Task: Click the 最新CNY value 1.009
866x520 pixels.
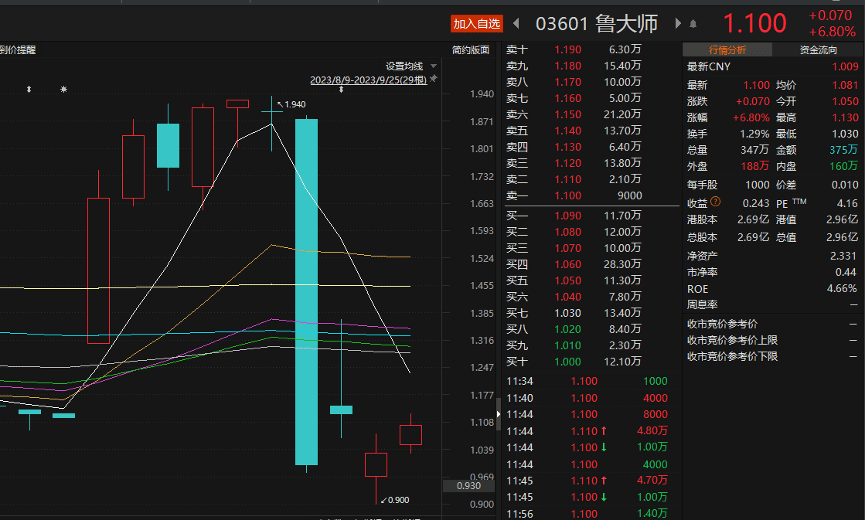Action: 845,67
